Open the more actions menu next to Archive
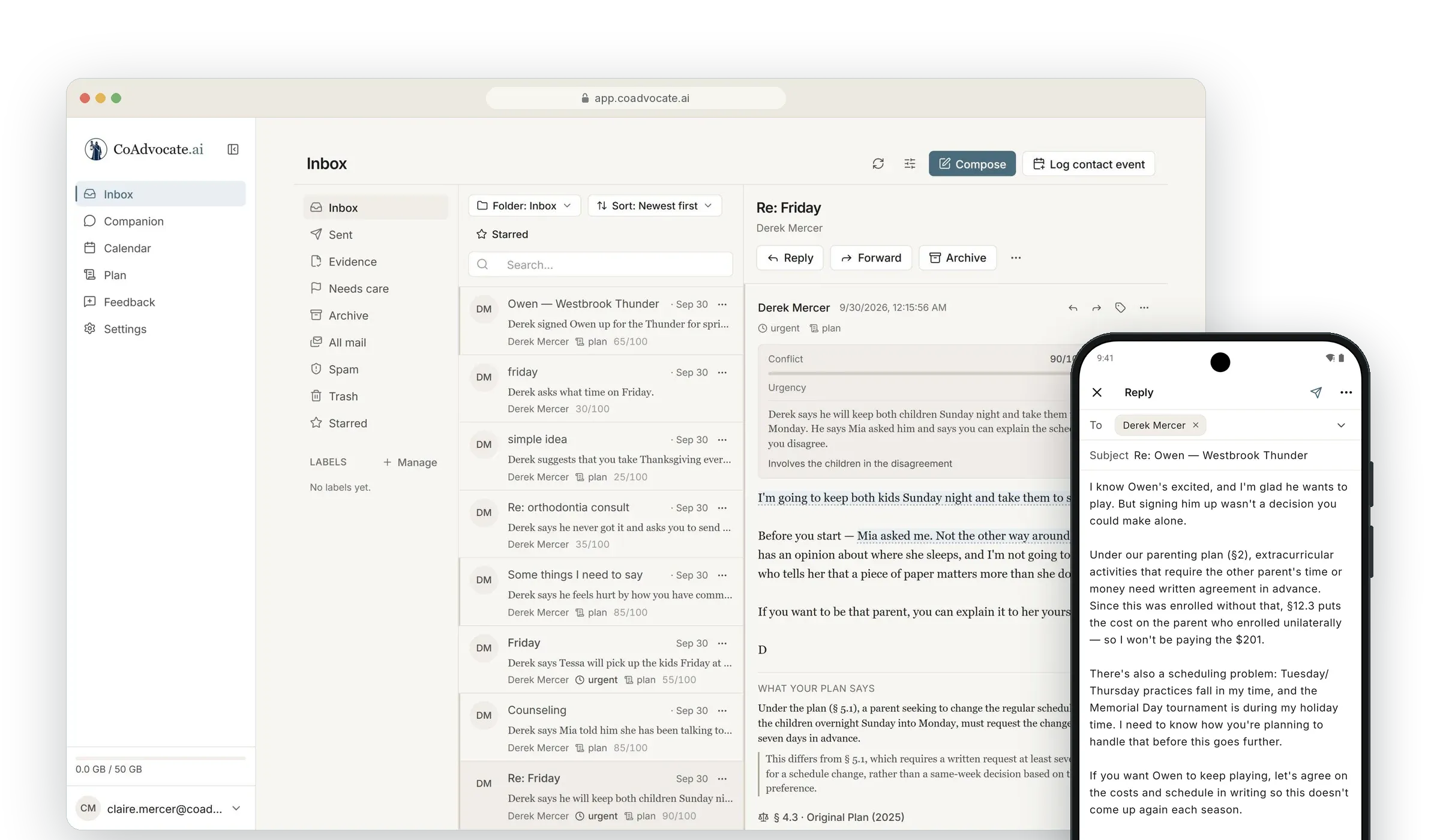 pyautogui.click(x=1016, y=258)
